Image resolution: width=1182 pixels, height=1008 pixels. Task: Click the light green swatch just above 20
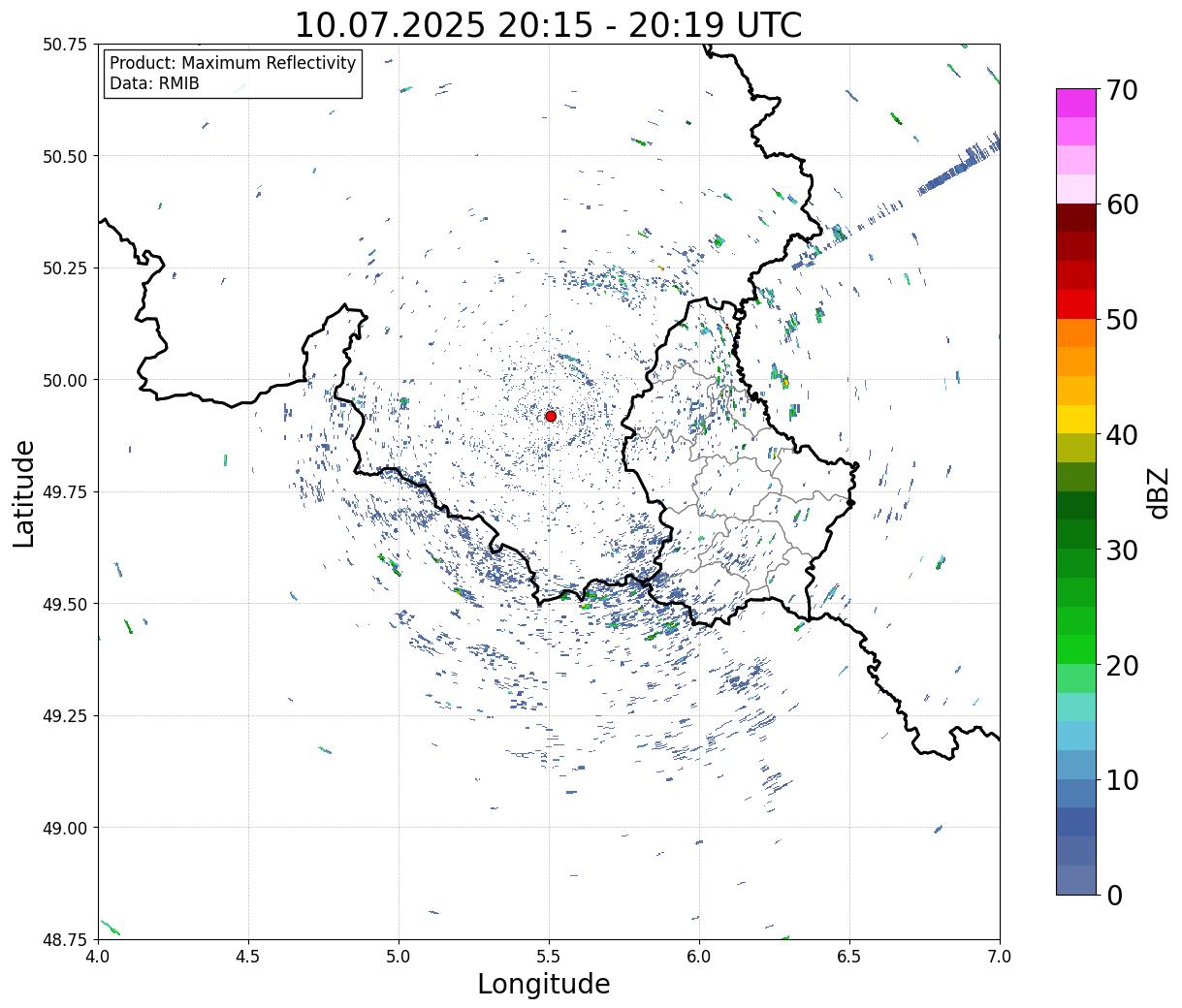tap(1076, 677)
